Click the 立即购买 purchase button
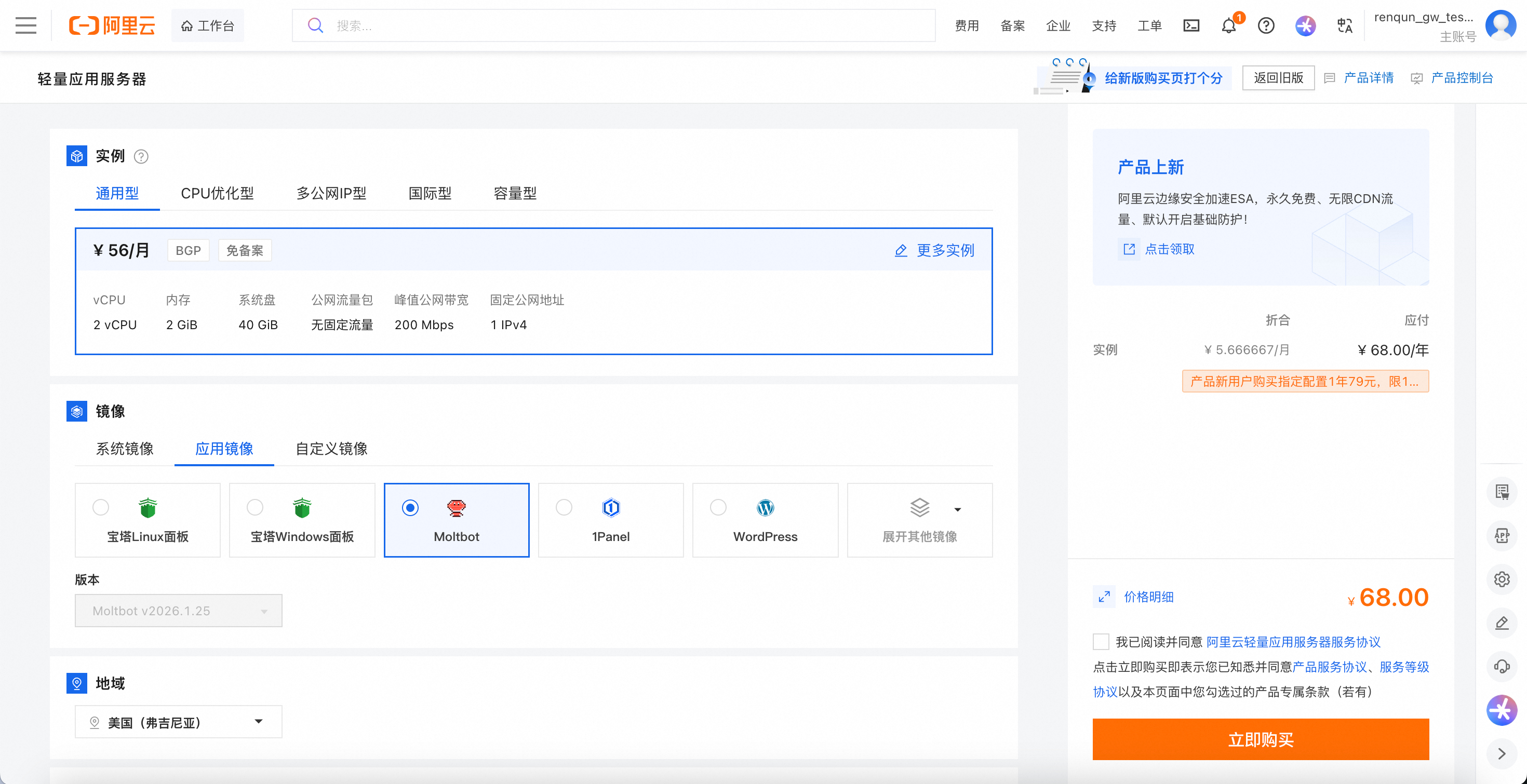 1260,739
